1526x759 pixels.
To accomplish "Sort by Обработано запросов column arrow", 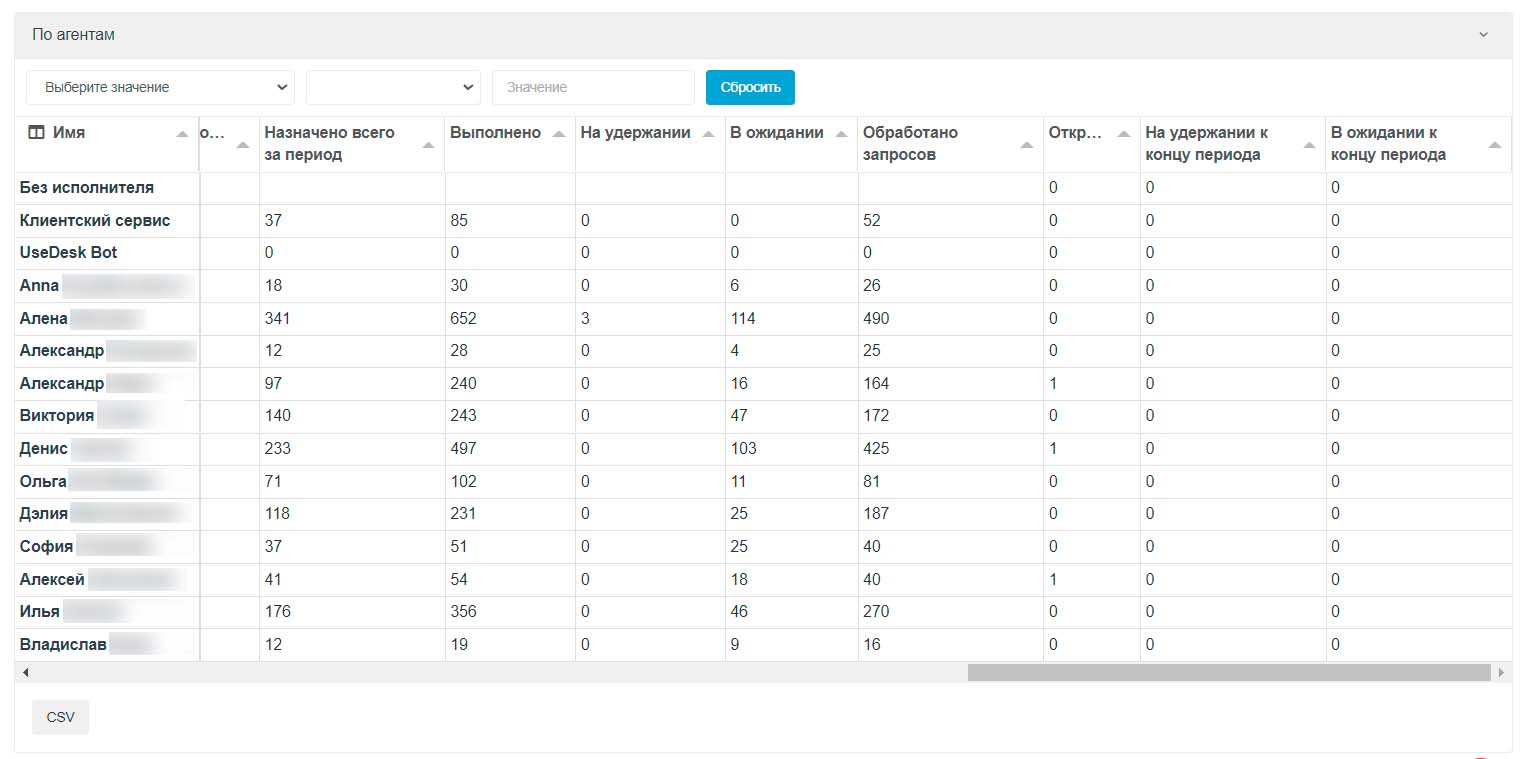I will point(1027,145).
